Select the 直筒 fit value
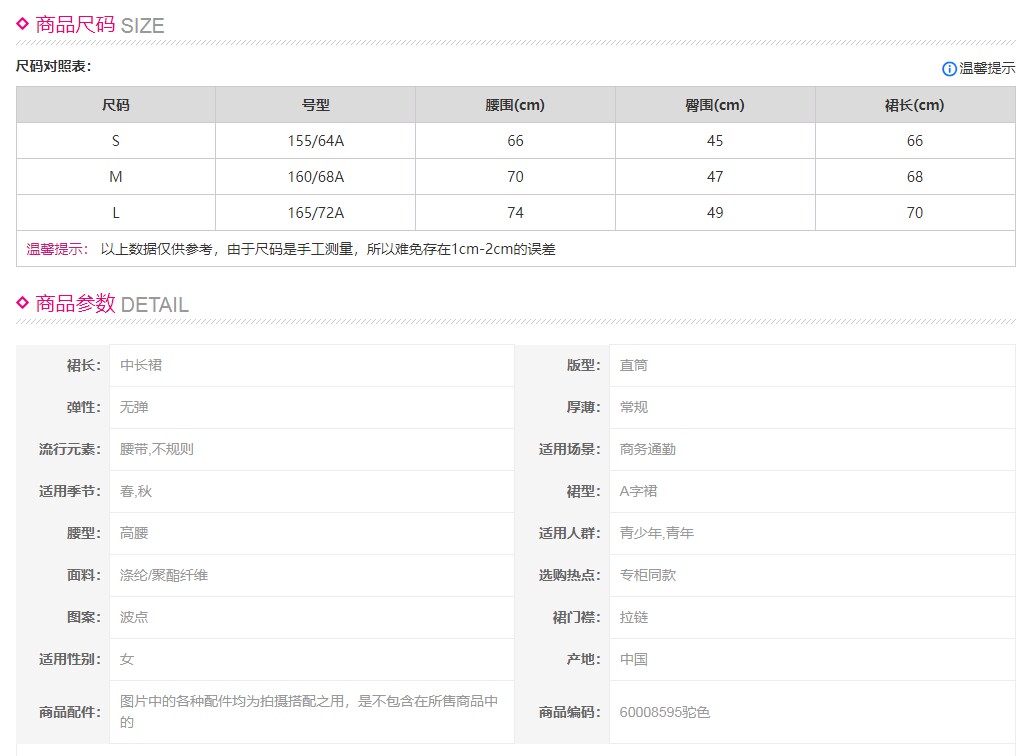 [634, 365]
